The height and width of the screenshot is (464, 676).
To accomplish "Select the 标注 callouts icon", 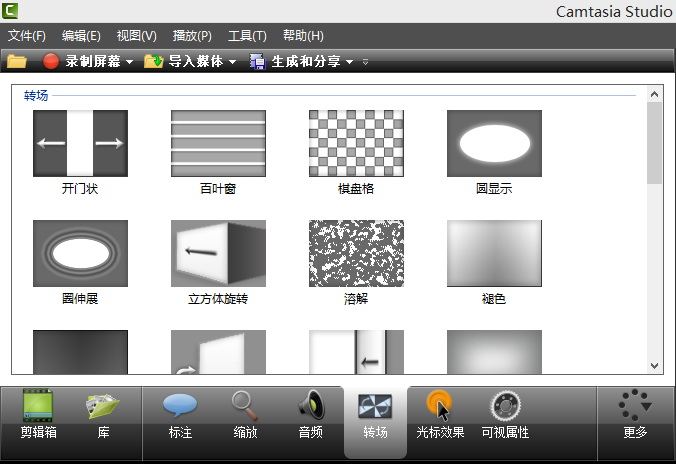I will click(180, 414).
